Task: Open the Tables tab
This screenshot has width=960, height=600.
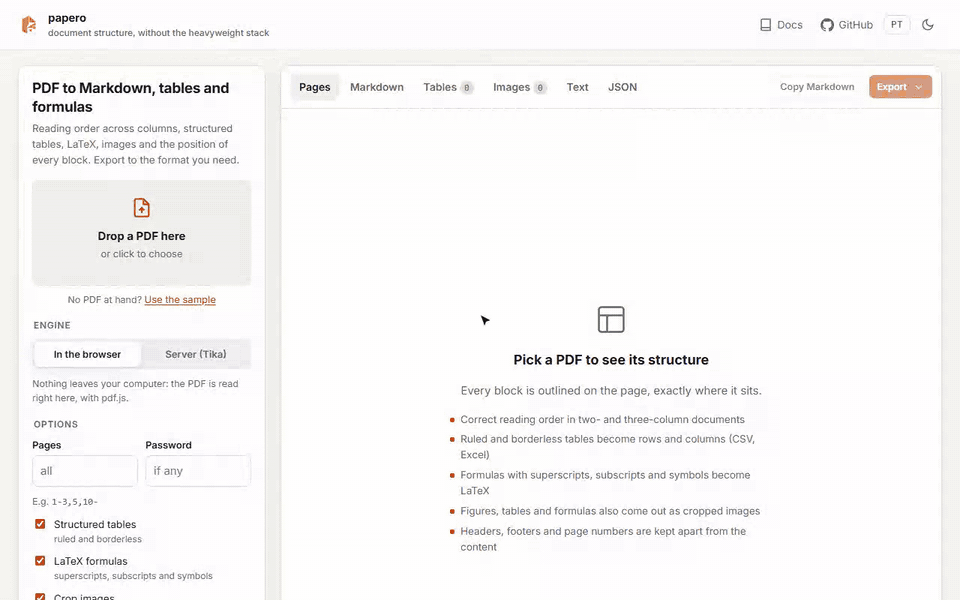Action: click(448, 87)
